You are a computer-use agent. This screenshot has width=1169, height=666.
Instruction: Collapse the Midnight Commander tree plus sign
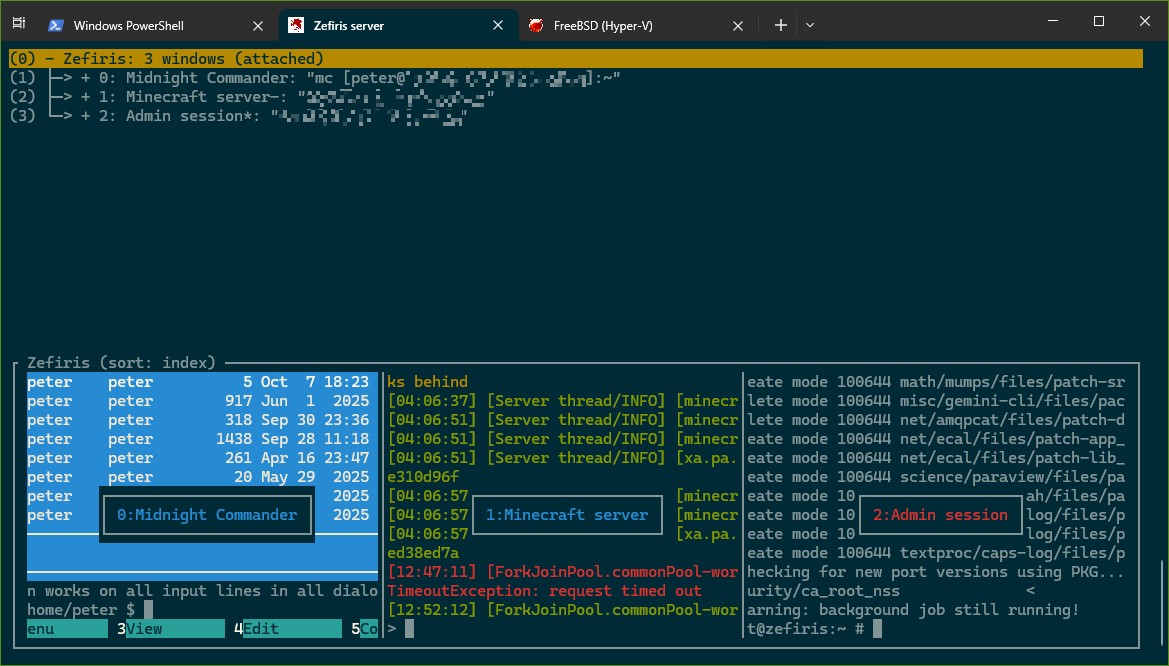pyautogui.click(x=86, y=78)
